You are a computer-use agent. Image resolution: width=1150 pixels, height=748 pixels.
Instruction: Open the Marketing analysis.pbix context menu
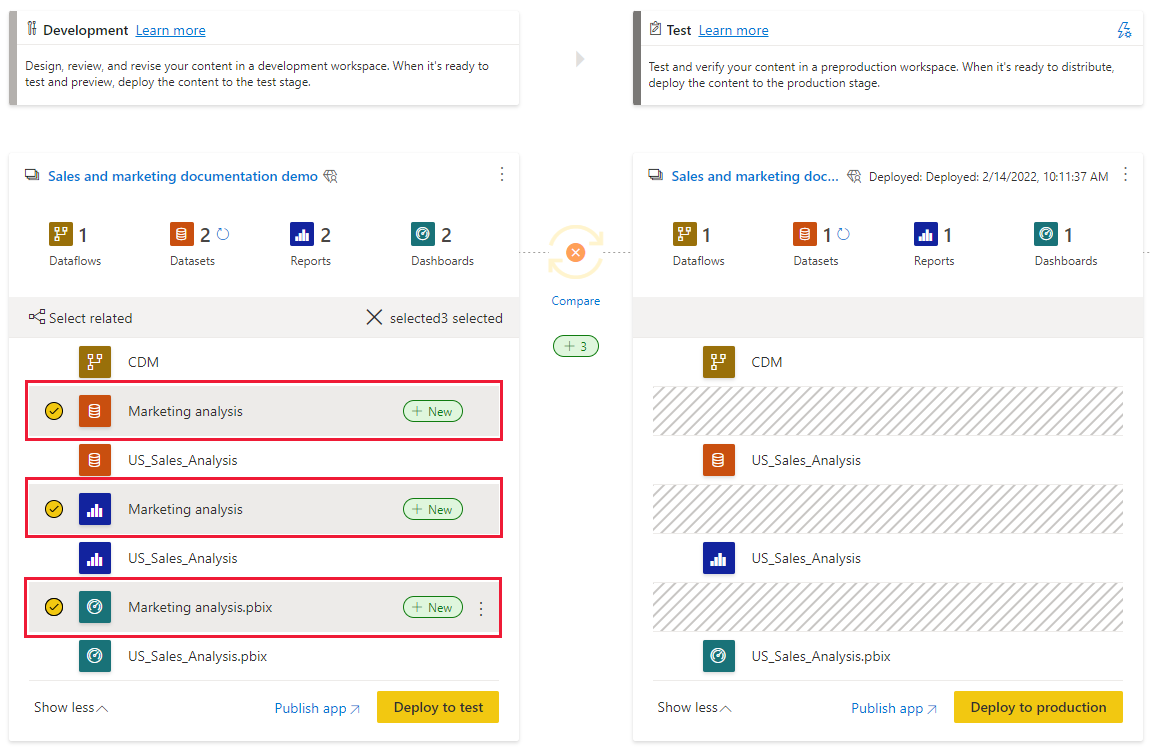coord(481,607)
